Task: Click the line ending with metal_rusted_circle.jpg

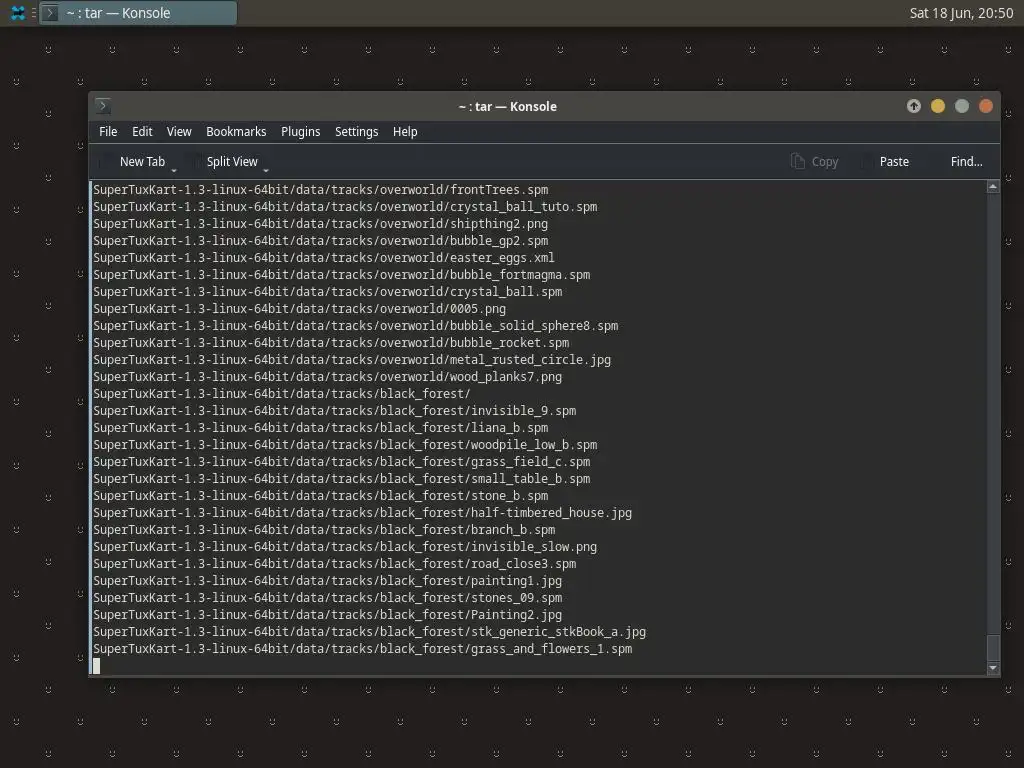Action: point(352,360)
